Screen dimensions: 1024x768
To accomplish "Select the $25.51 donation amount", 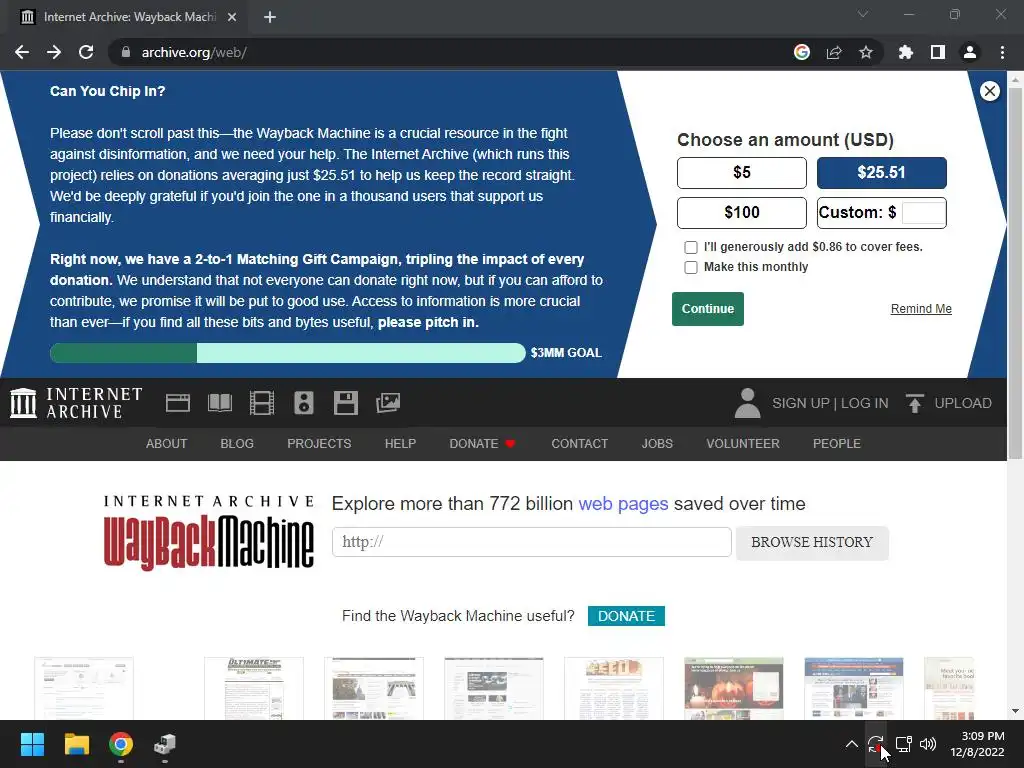I will [882, 172].
